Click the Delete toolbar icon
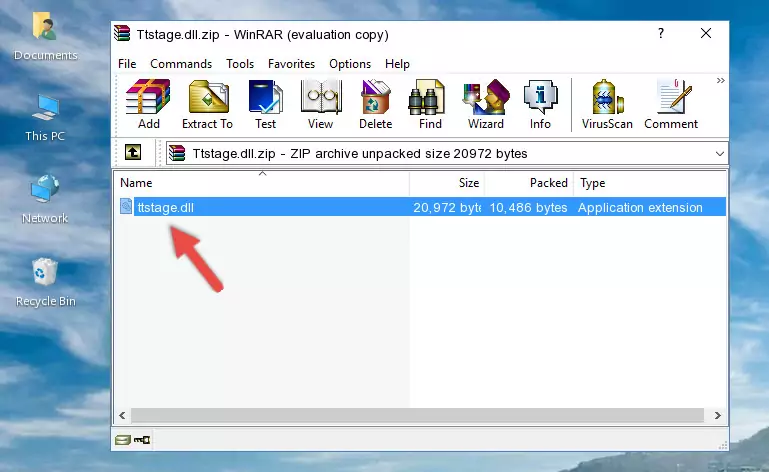The width and height of the screenshot is (769, 472). click(x=376, y=105)
